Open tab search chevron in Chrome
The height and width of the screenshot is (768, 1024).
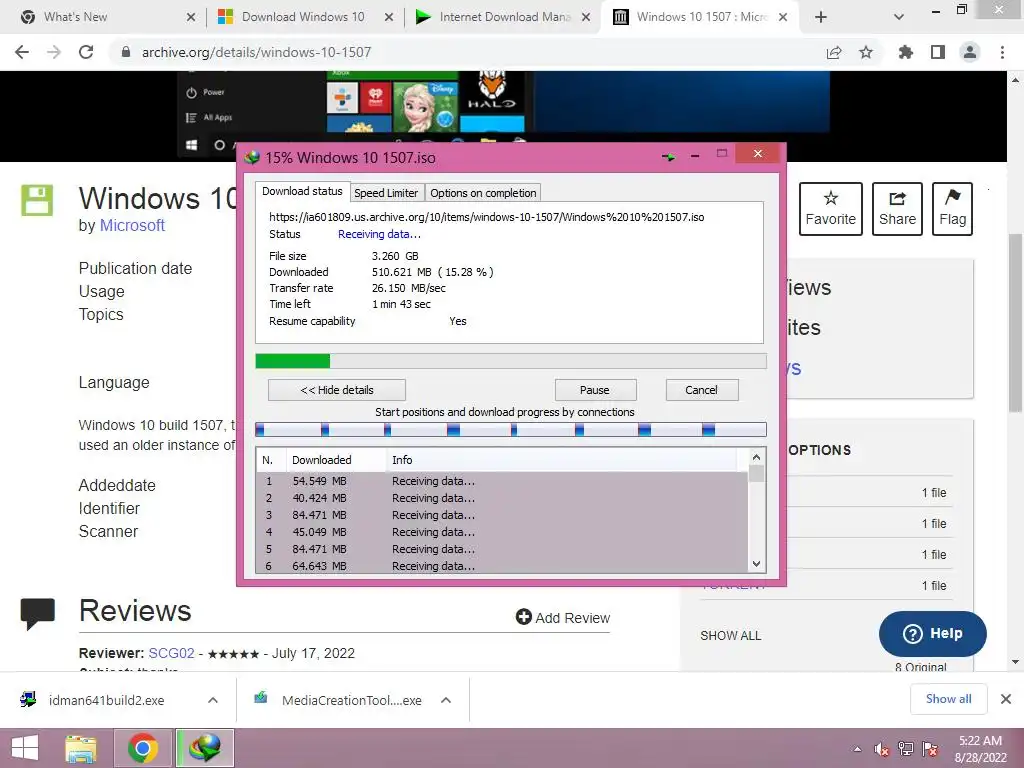[899, 17]
